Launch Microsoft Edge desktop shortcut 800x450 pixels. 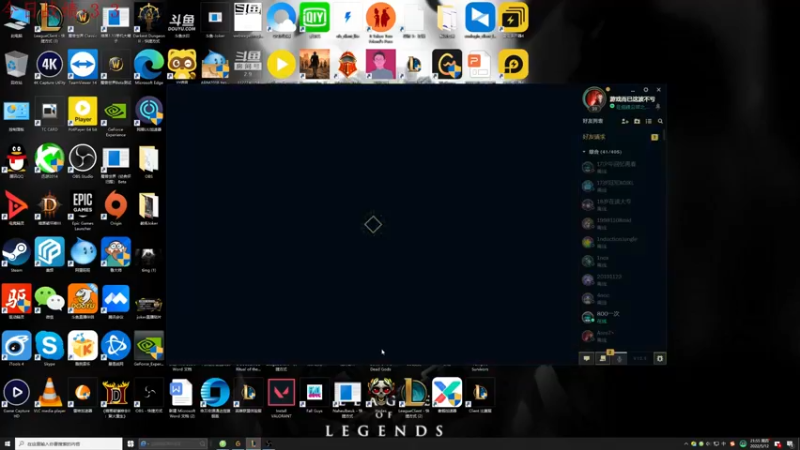pos(148,65)
